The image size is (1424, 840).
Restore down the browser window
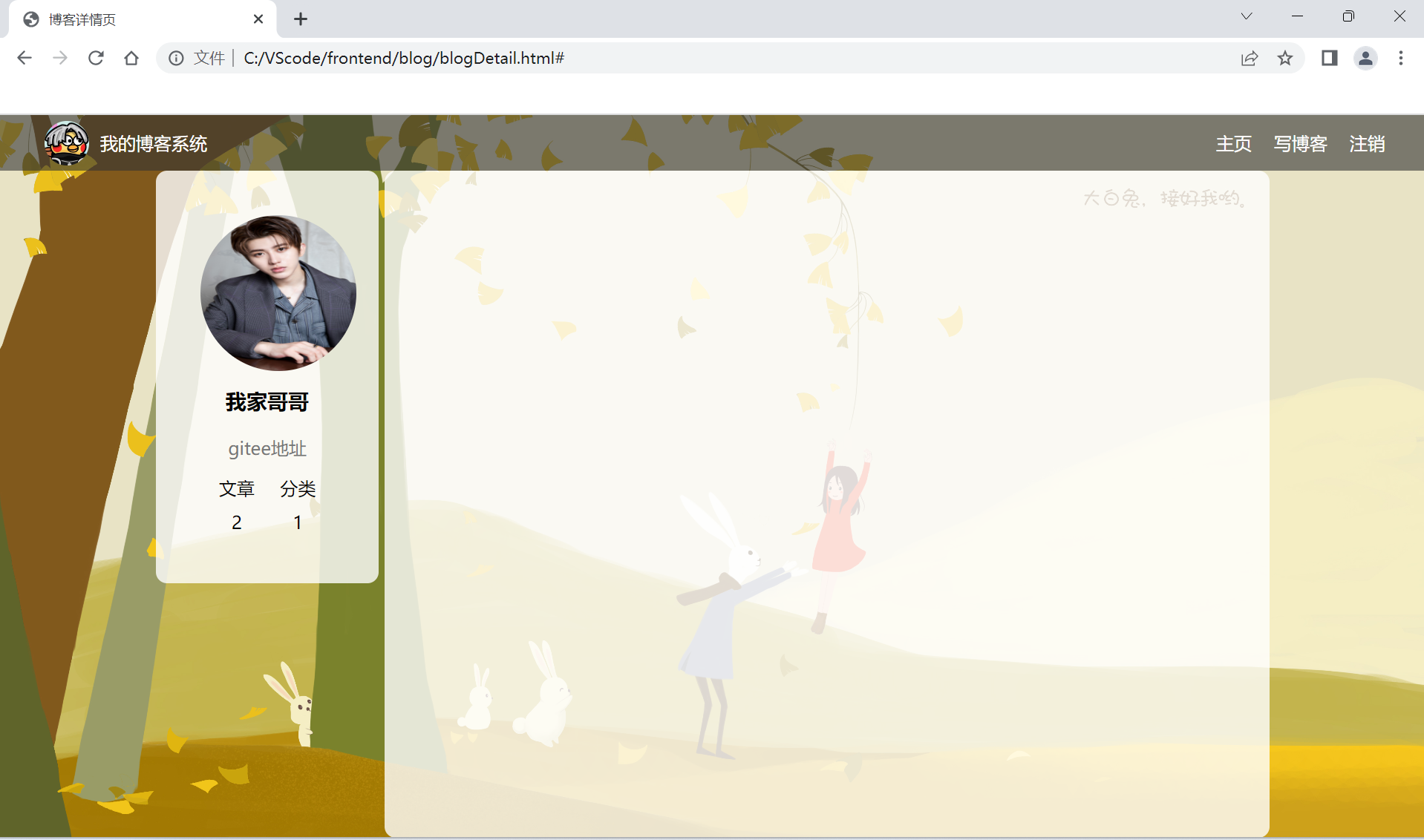1348,16
